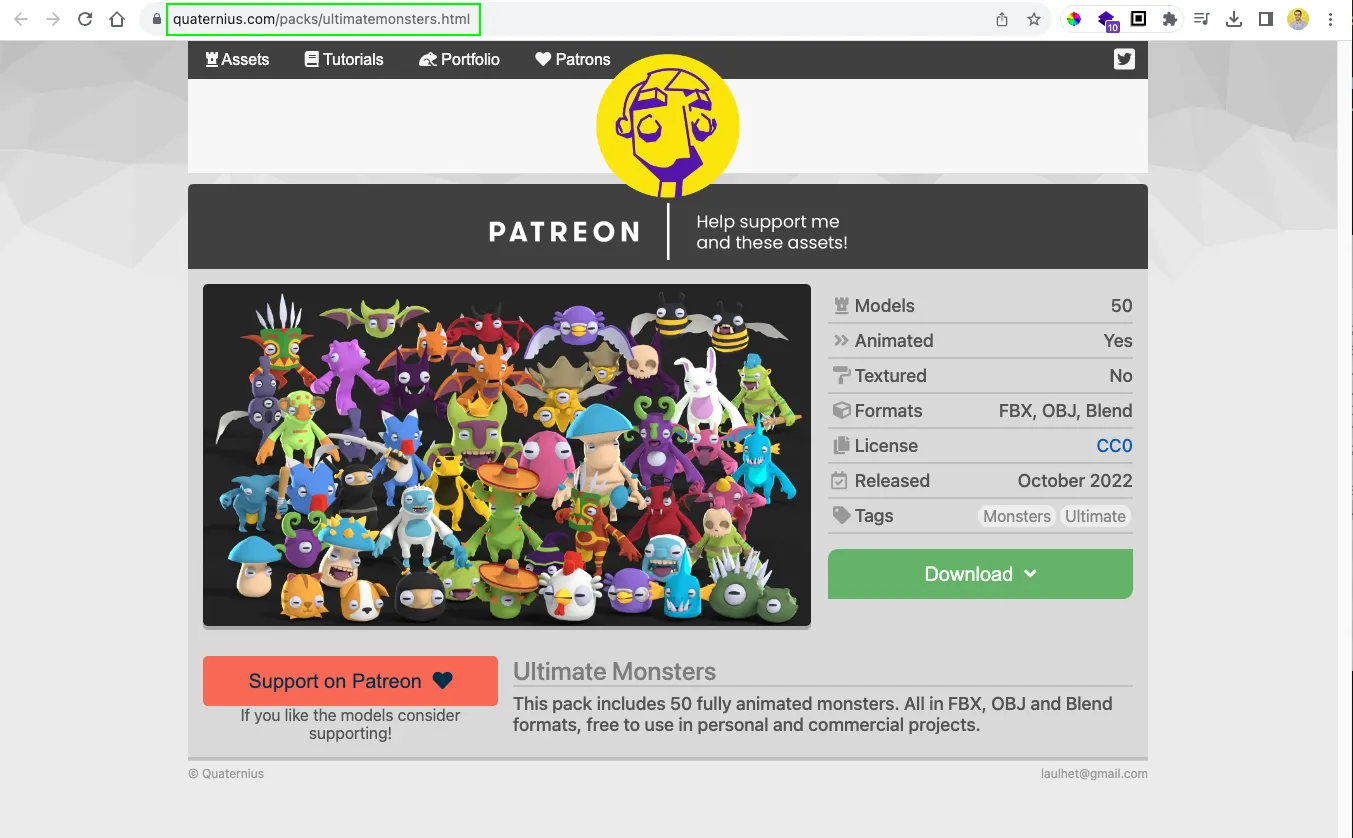Select the quaternius.com URL in address bar

(321, 19)
